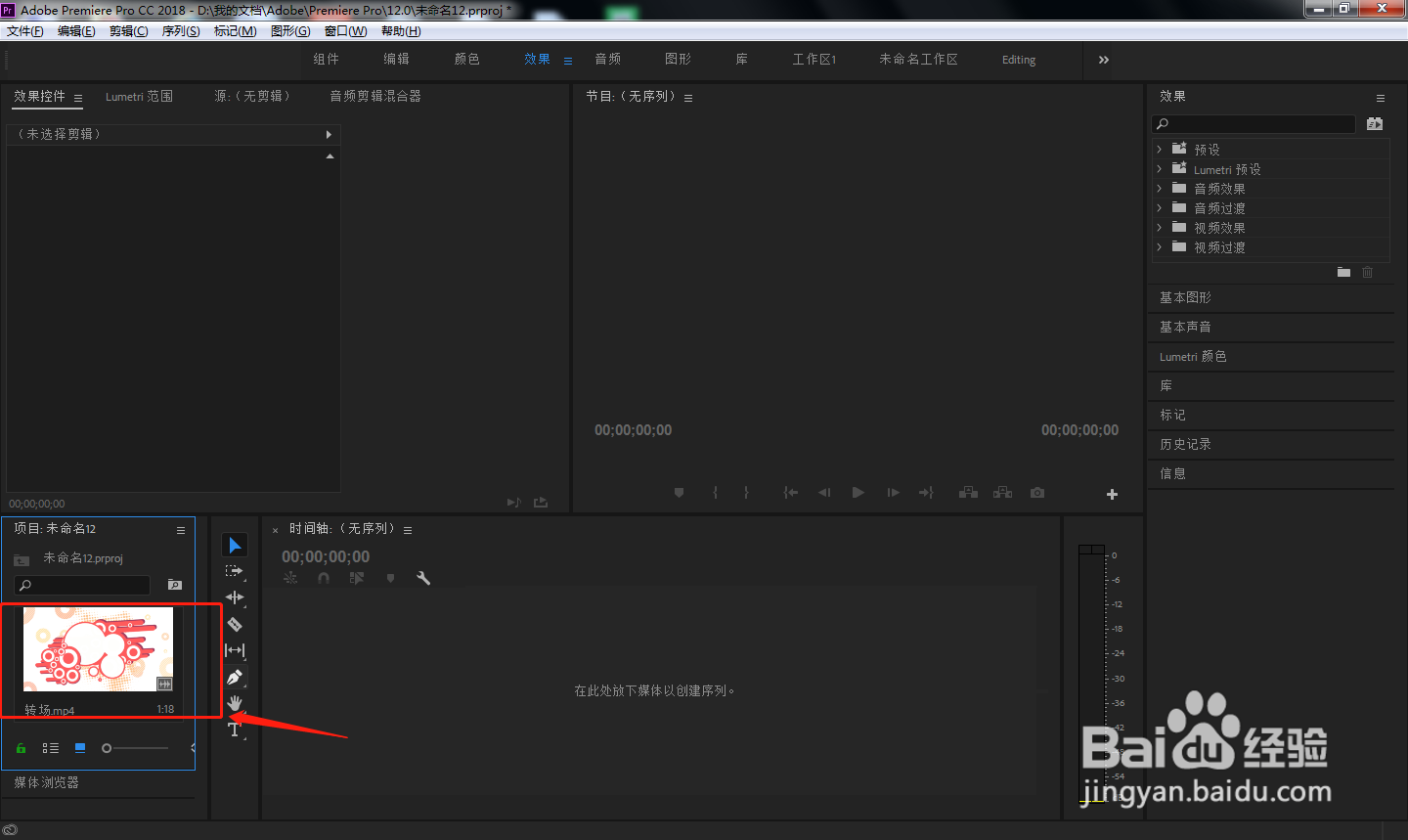
Task: Select the Type tool
Action: tap(235, 729)
